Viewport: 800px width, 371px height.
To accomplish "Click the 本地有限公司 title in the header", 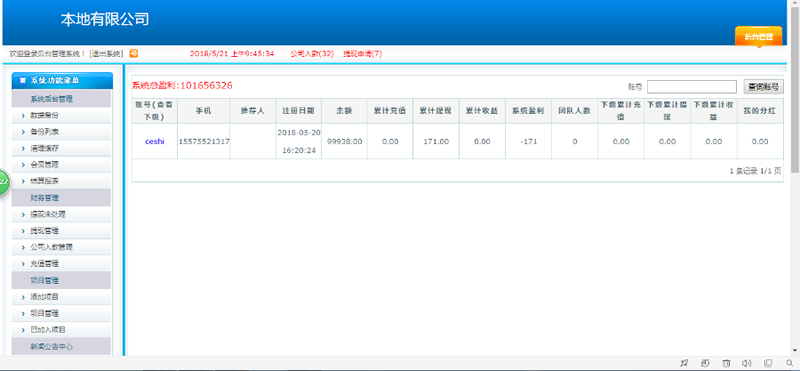I will pos(105,19).
